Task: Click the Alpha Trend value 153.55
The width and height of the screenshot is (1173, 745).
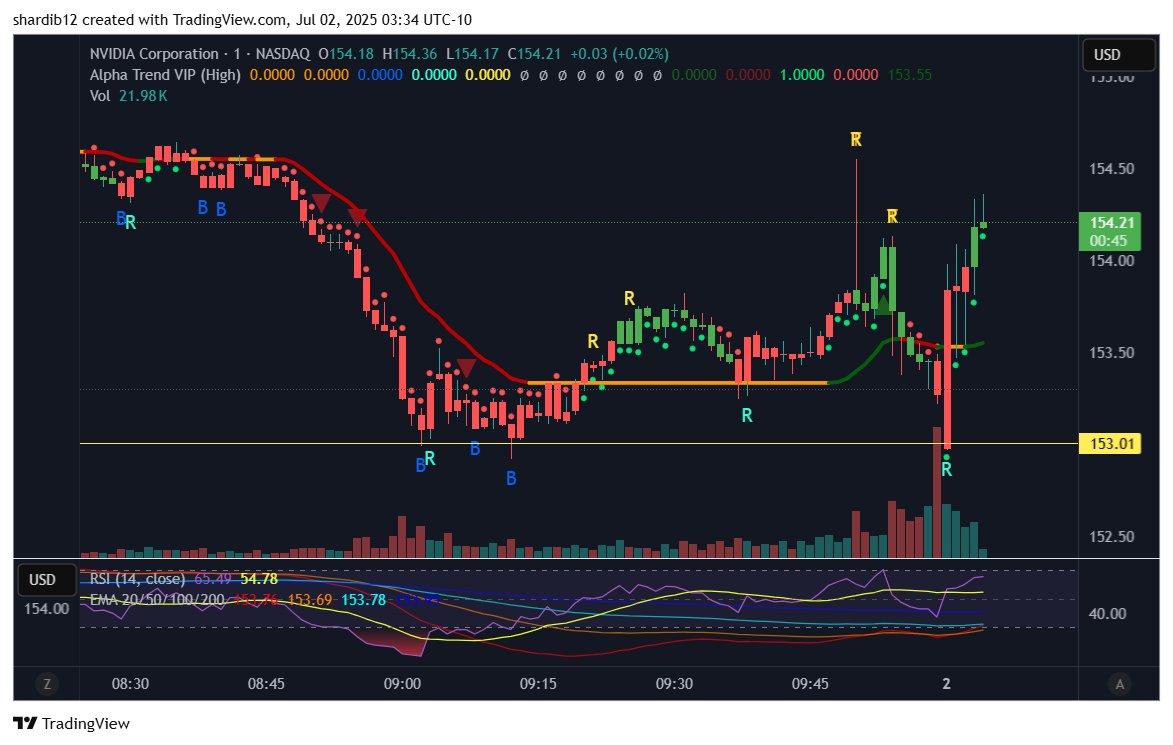Action: point(910,75)
